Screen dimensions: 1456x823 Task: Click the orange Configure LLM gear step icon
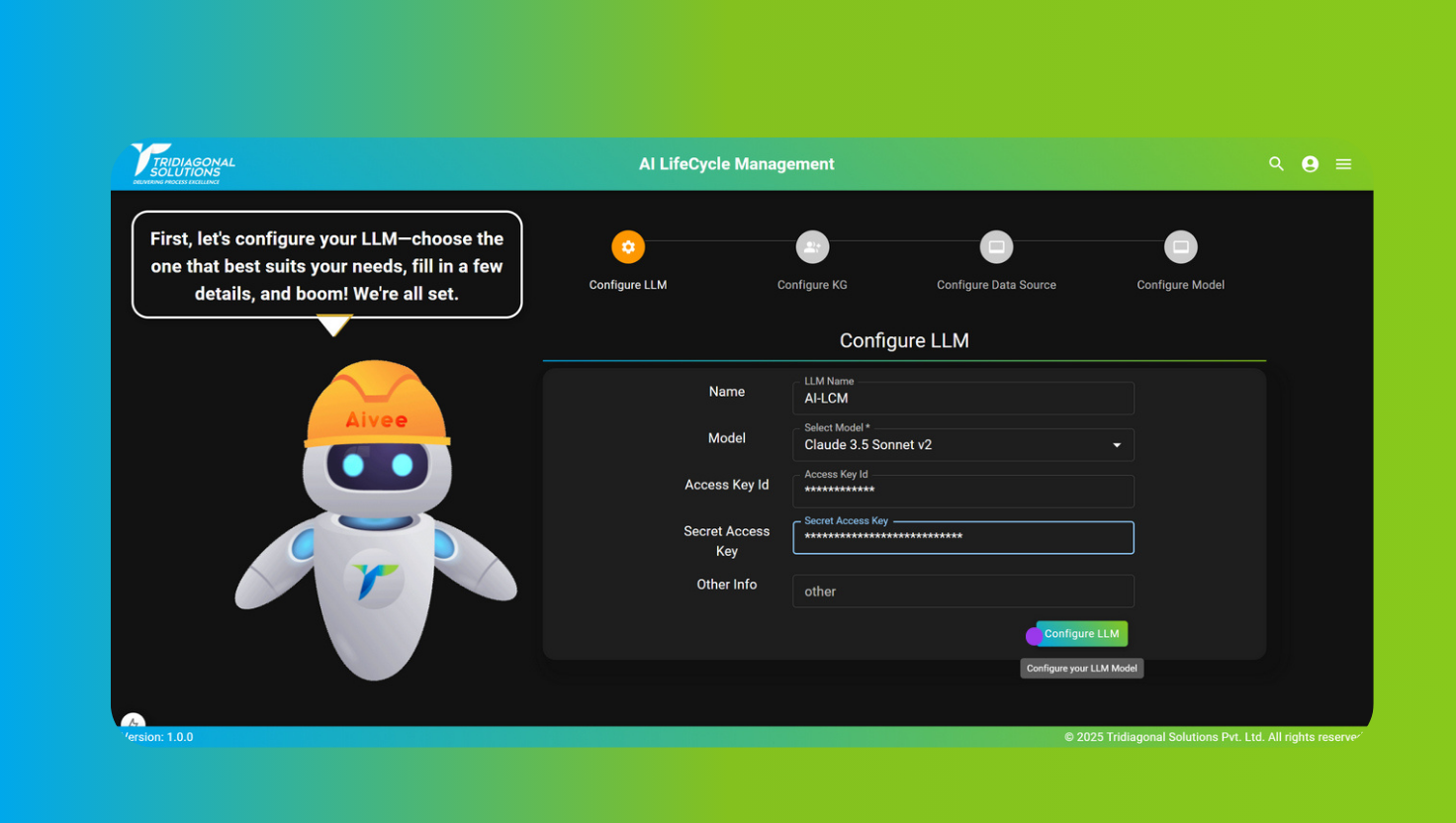[628, 247]
